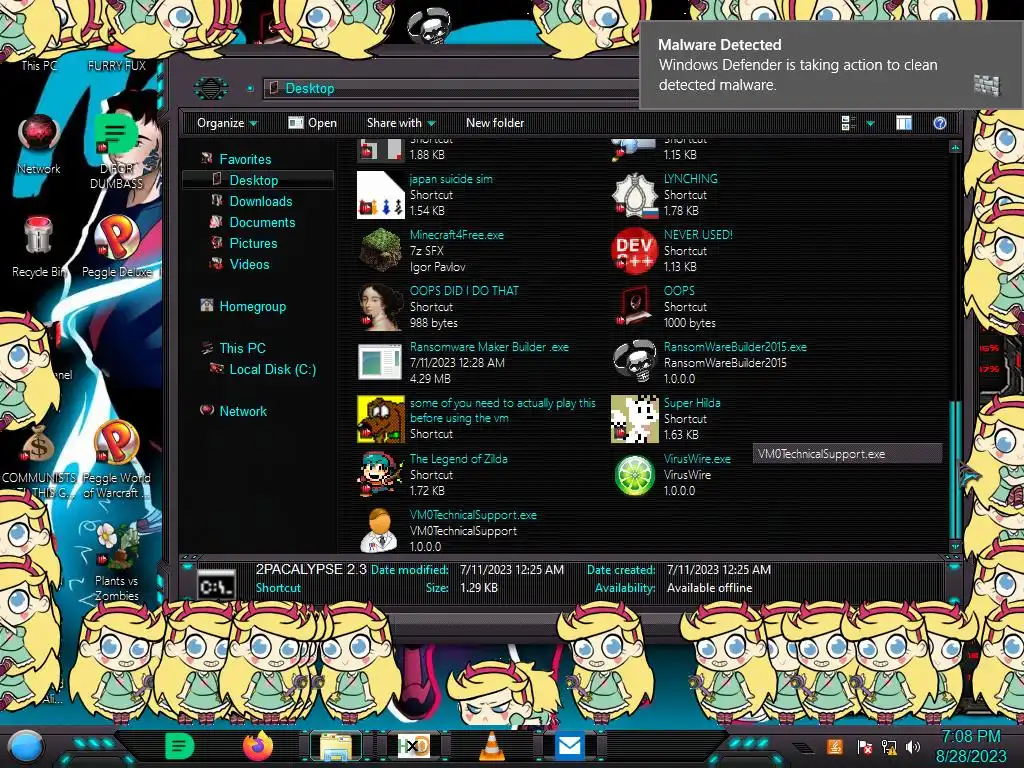Screen dimensions: 1024x768
Task: Click the New folder button
Action: point(495,123)
